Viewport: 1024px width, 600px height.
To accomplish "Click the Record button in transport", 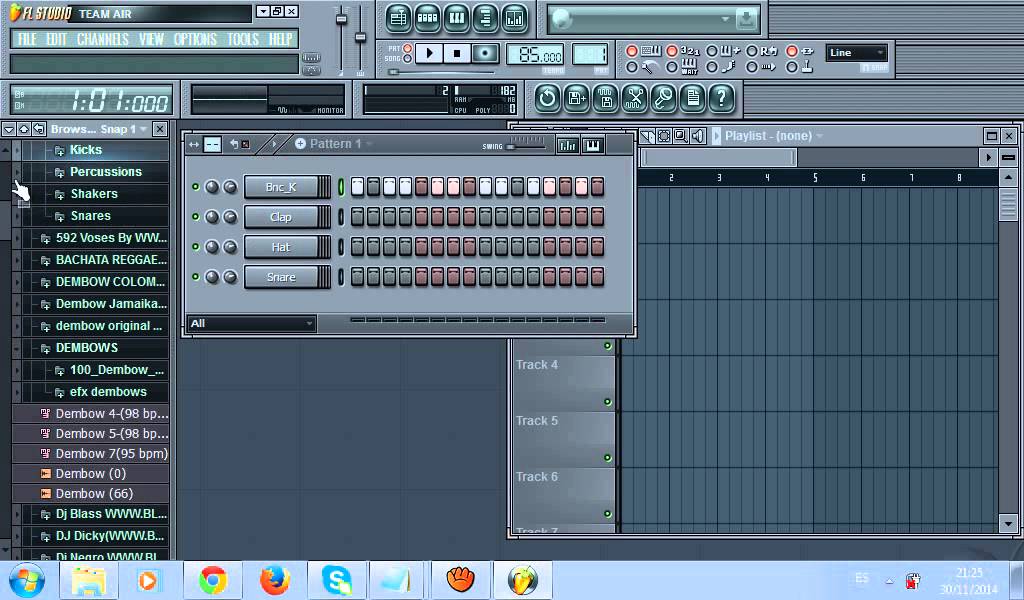I will pyautogui.click(x=485, y=53).
